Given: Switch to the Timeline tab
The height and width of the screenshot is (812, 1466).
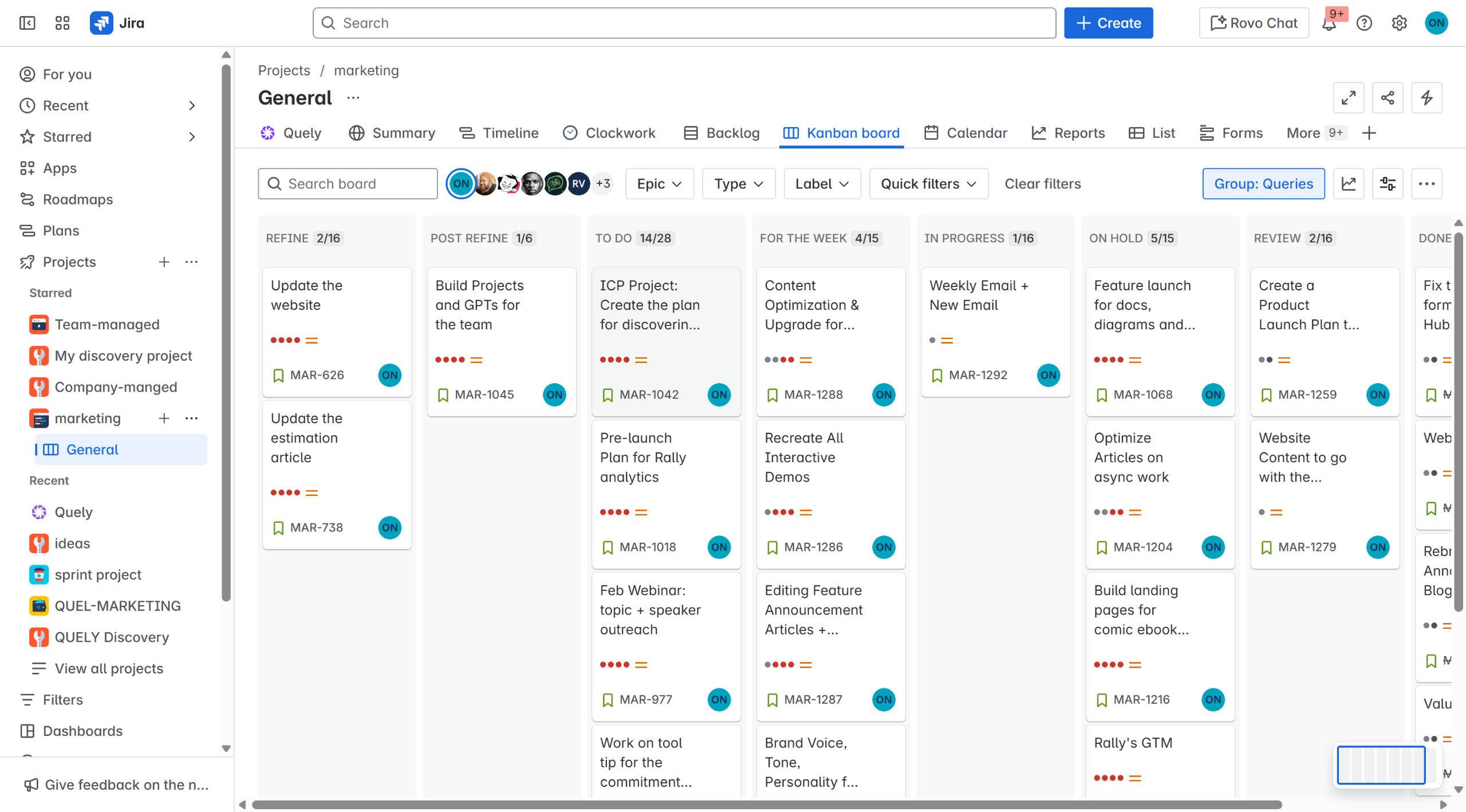Looking at the screenshot, I should coord(499,133).
